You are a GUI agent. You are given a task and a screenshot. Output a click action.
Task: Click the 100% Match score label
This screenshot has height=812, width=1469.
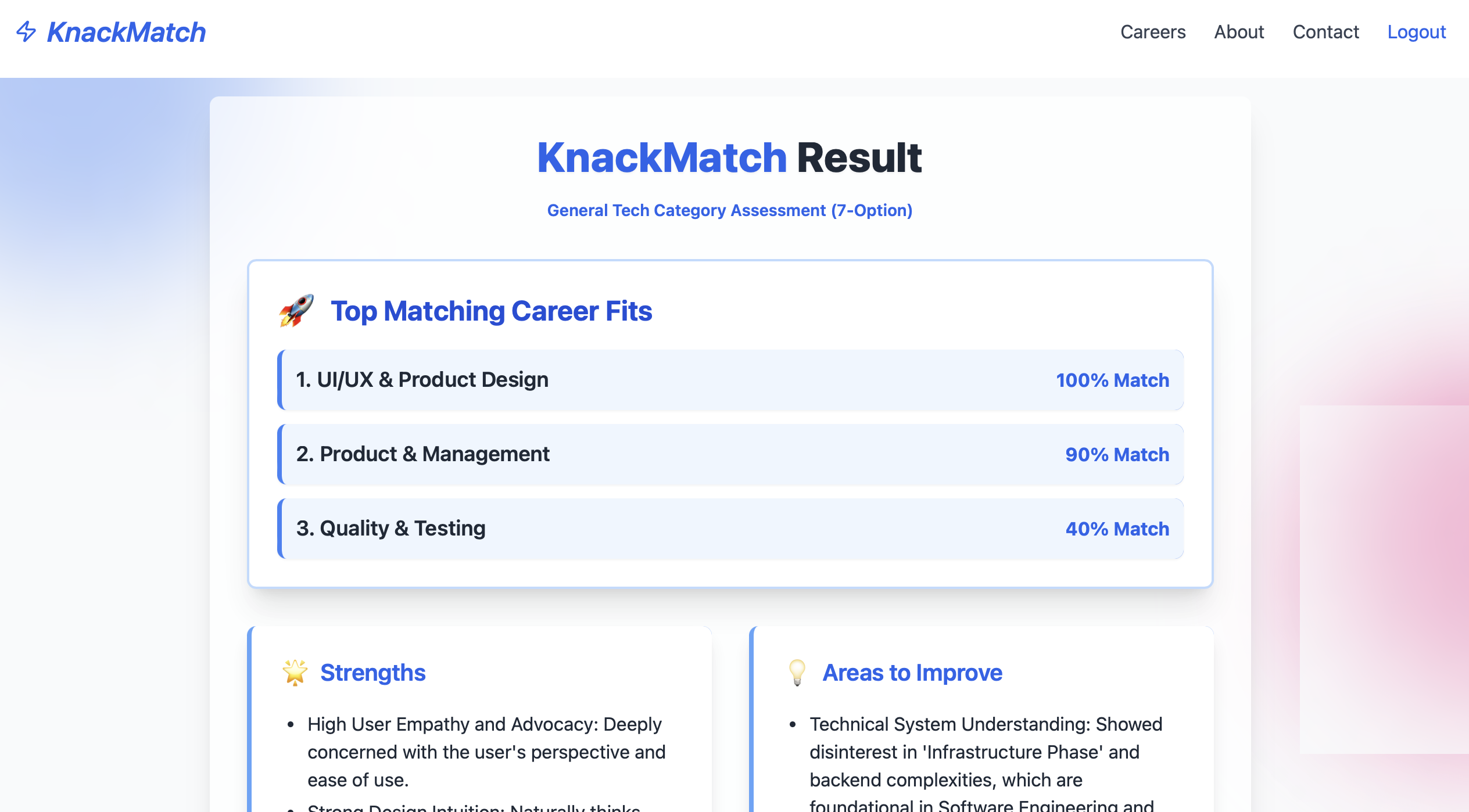pos(1112,380)
